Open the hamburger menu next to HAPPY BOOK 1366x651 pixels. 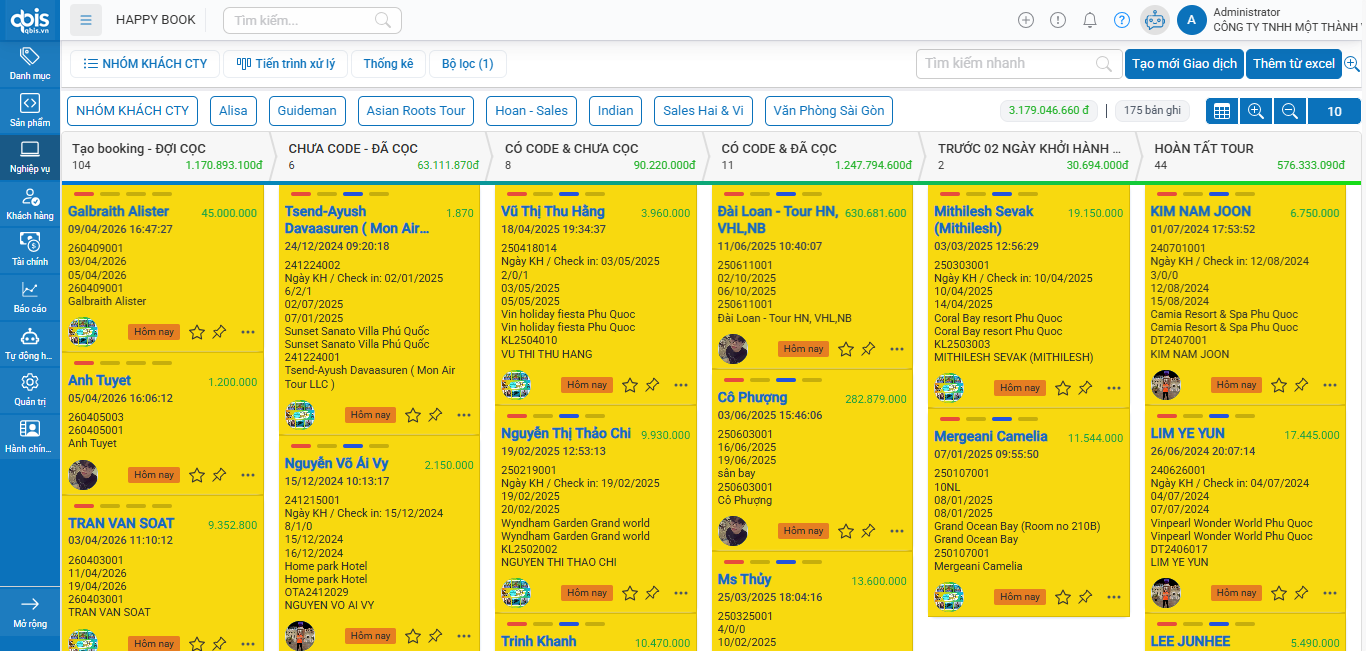pos(87,20)
